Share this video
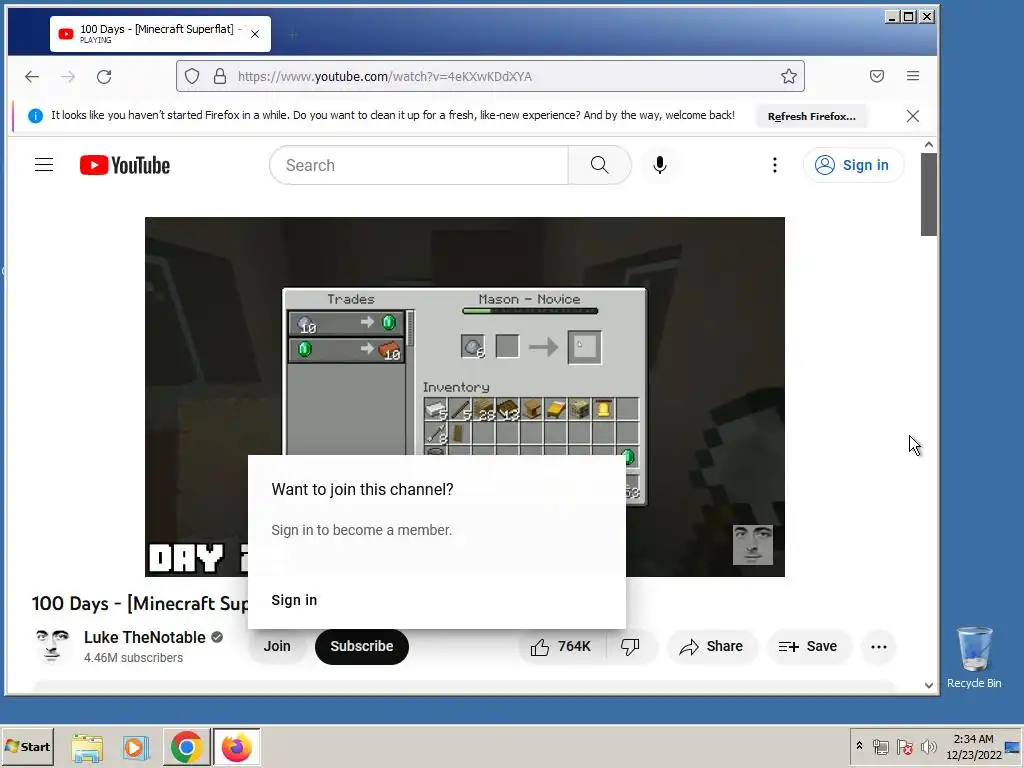 (x=711, y=647)
